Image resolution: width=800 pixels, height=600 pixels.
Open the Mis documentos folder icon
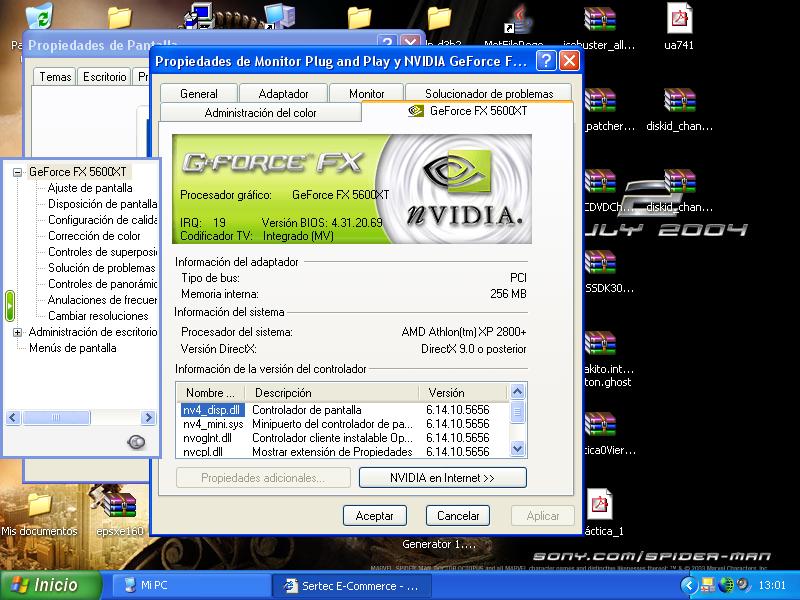coord(39,506)
